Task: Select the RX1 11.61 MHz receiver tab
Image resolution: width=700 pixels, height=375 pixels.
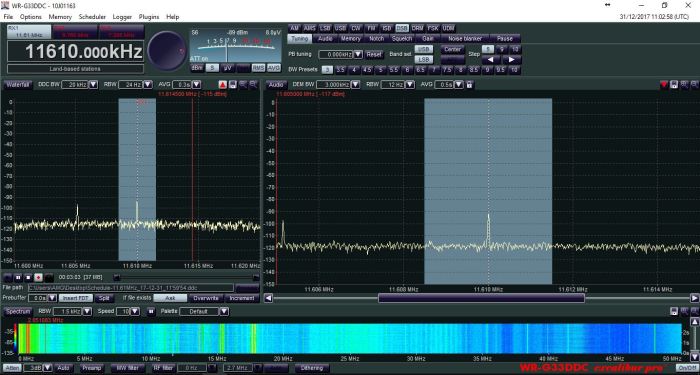Action: [x=29, y=32]
